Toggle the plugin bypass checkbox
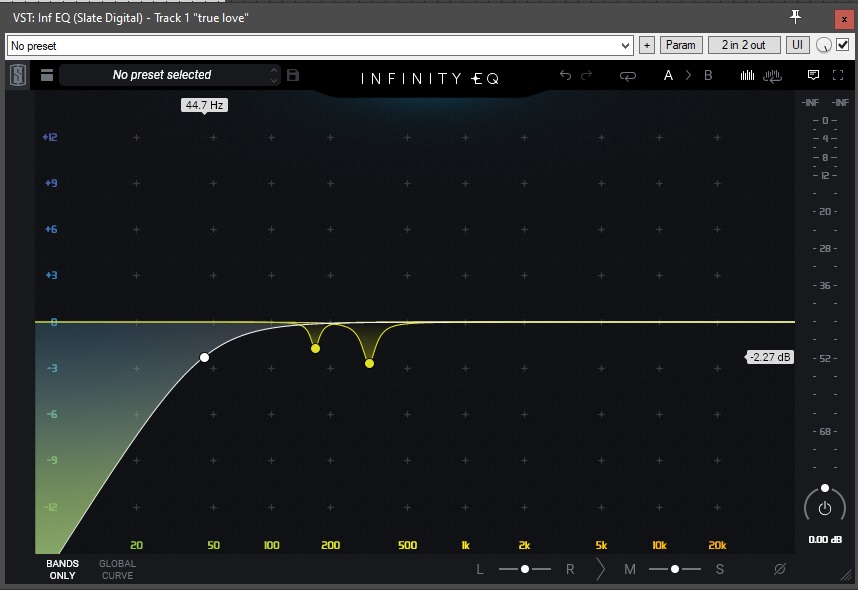The height and width of the screenshot is (590, 858). point(843,45)
